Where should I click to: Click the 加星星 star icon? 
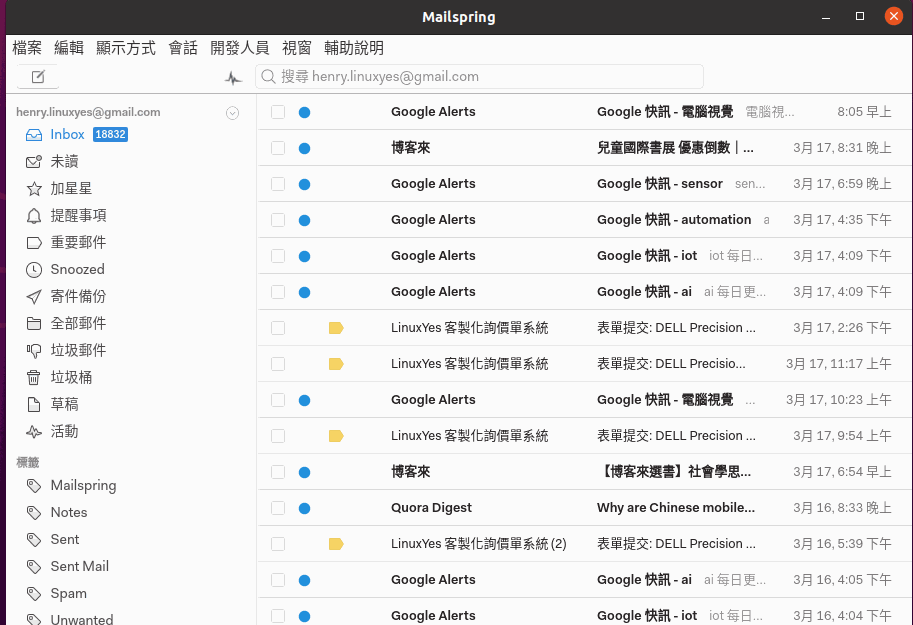coord(34,189)
